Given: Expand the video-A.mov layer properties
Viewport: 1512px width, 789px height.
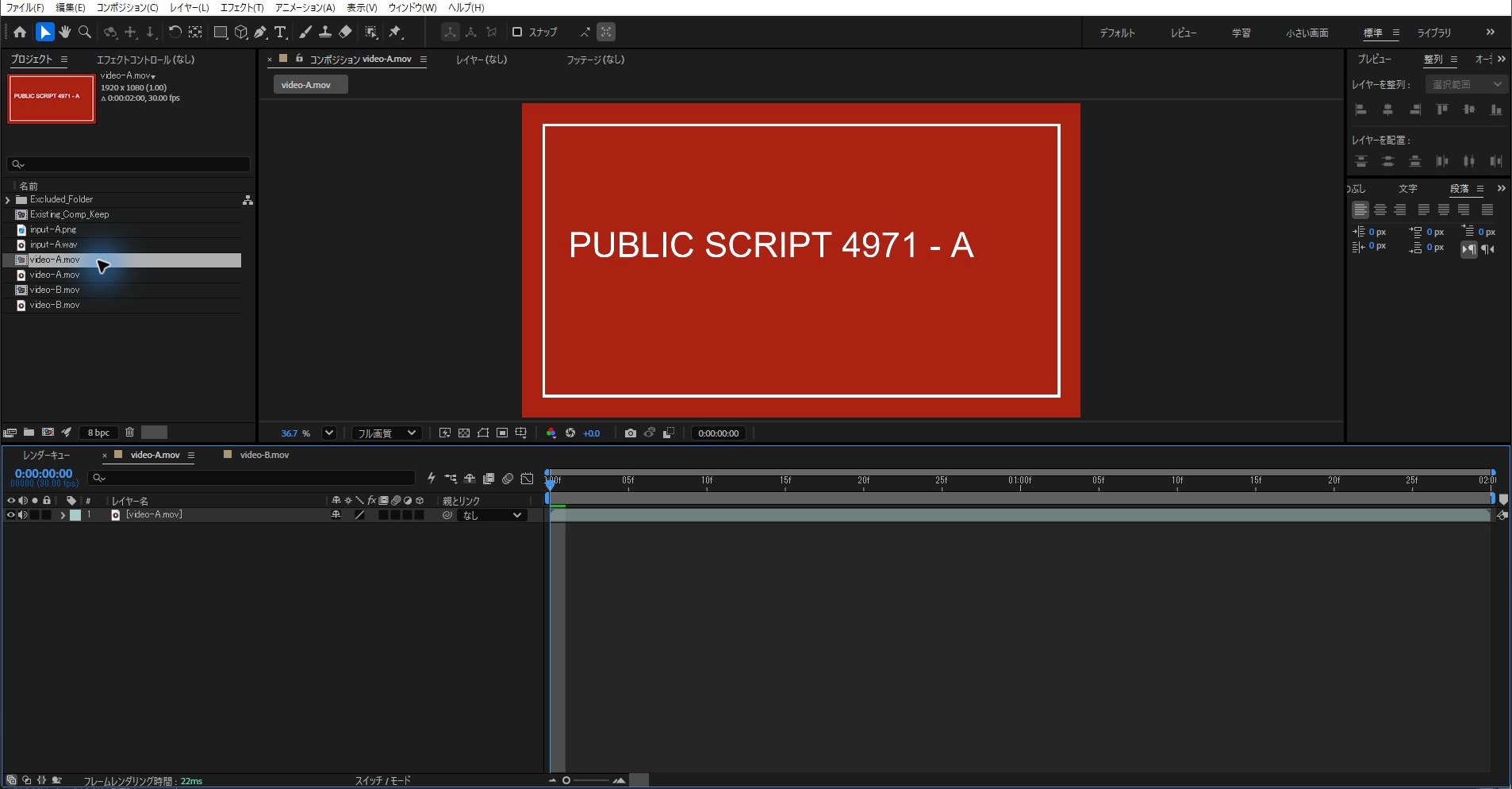Looking at the screenshot, I should tap(63, 515).
